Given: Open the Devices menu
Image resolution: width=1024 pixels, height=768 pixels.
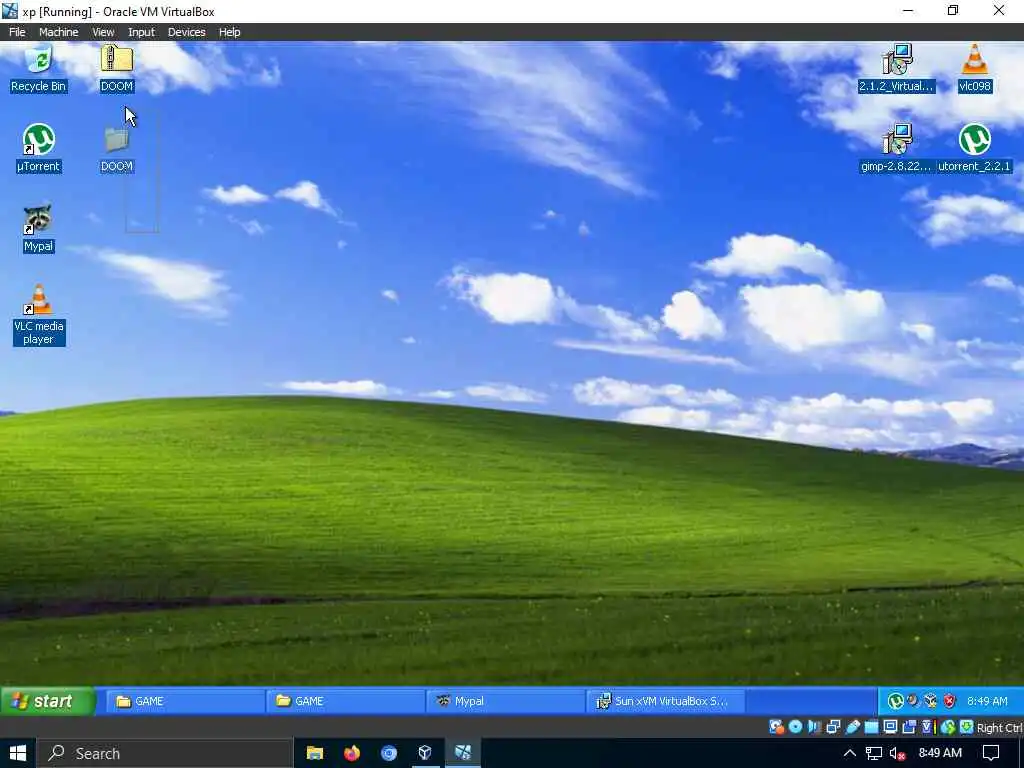Looking at the screenshot, I should [186, 32].
